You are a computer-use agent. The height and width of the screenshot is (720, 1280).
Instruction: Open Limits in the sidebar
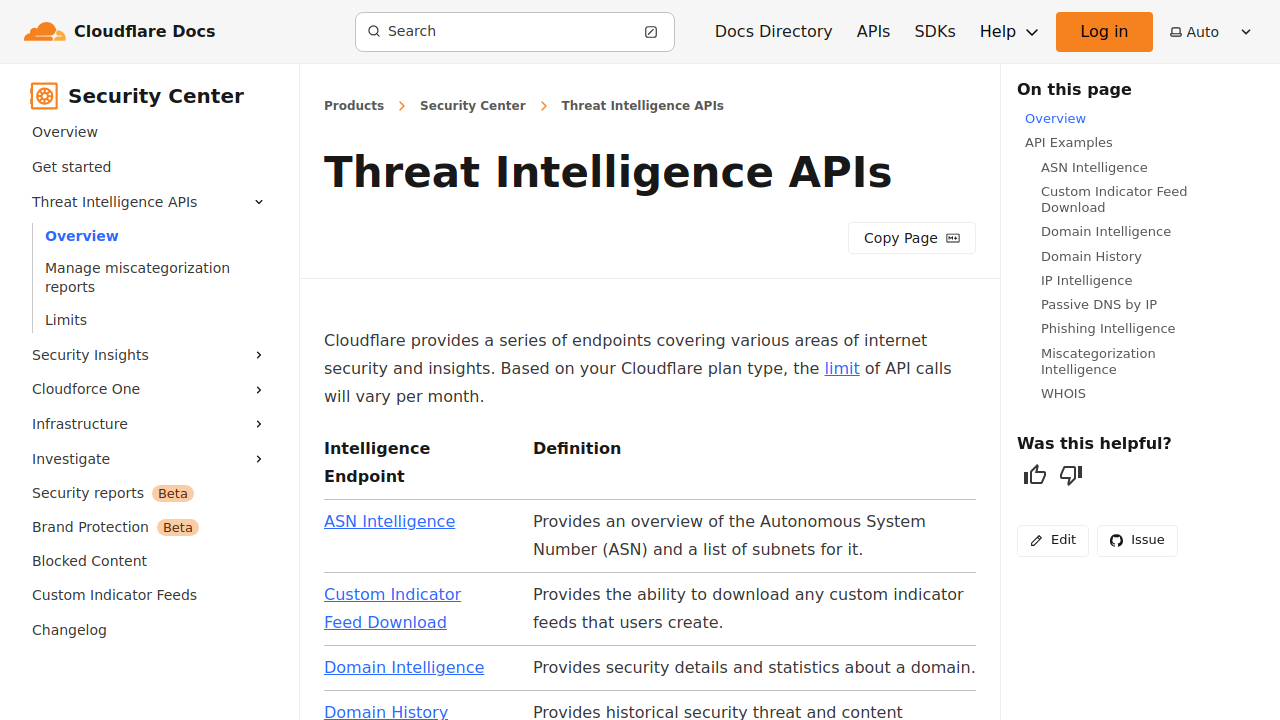coord(66,320)
